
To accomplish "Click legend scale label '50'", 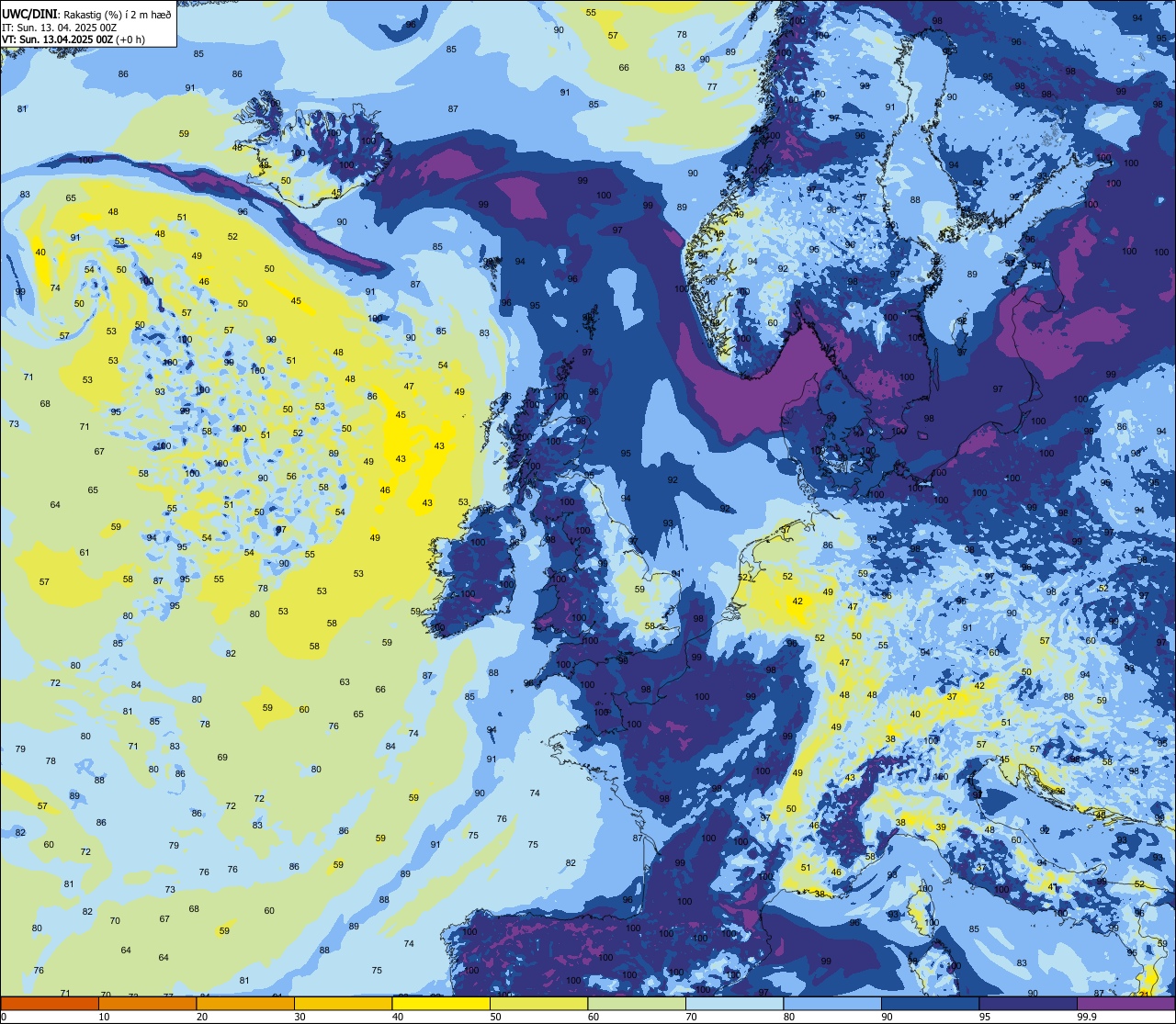I will click(x=495, y=1017).
